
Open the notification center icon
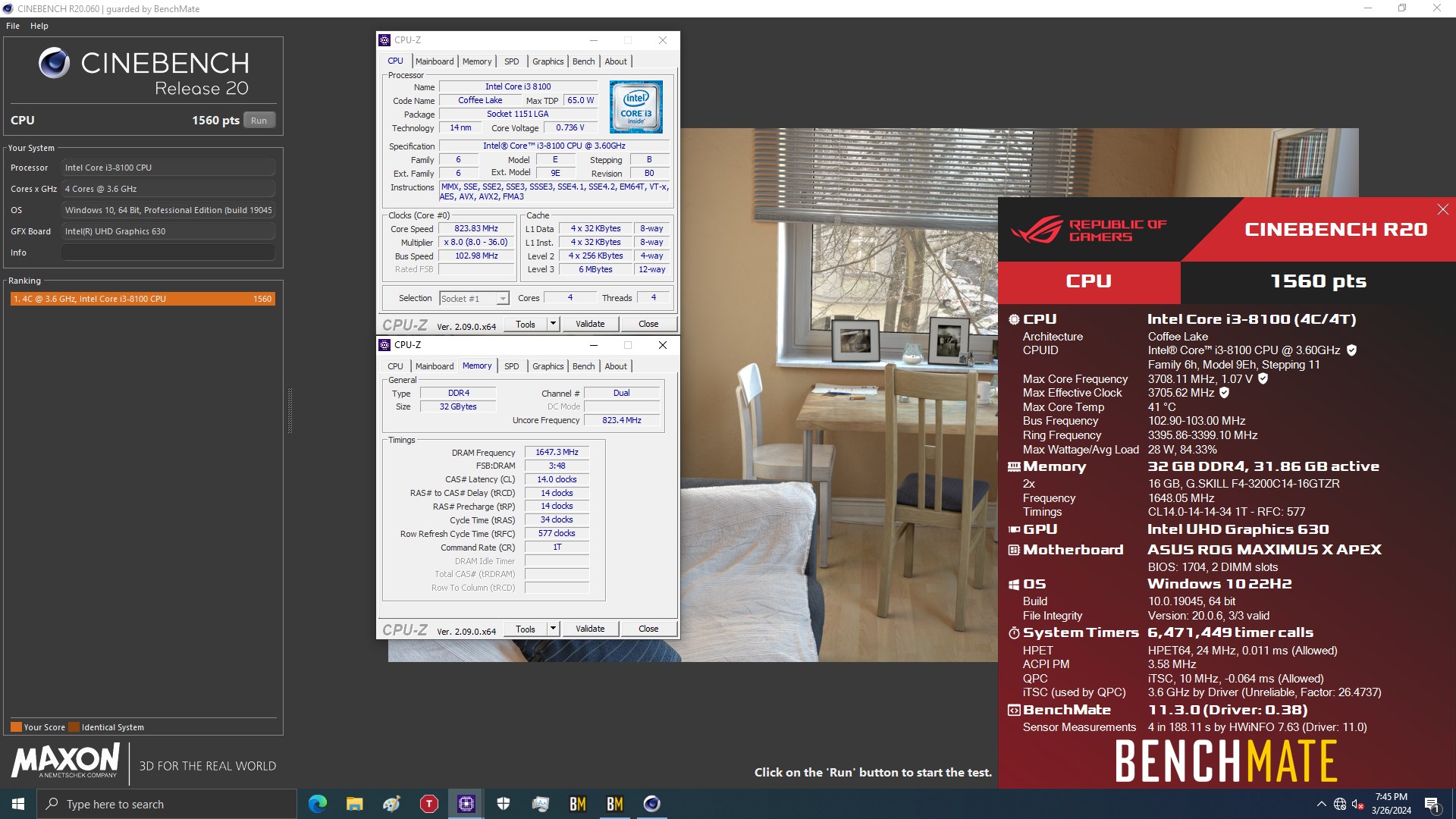pyautogui.click(x=1432, y=805)
